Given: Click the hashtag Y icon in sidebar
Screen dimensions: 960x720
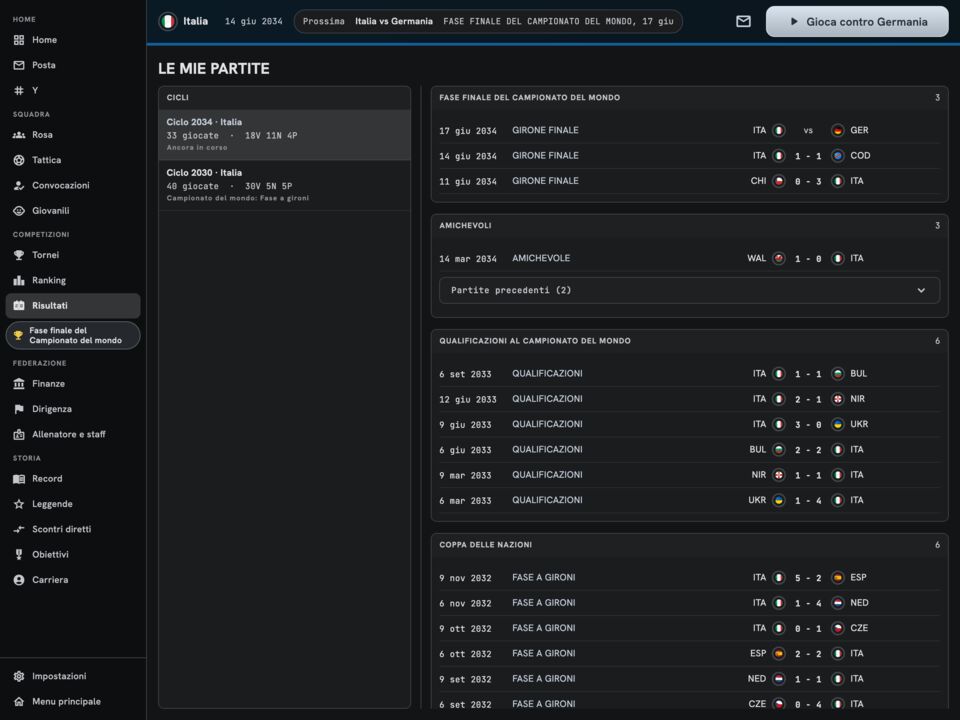Looking at the screenshot, I should tap(19, 91).
